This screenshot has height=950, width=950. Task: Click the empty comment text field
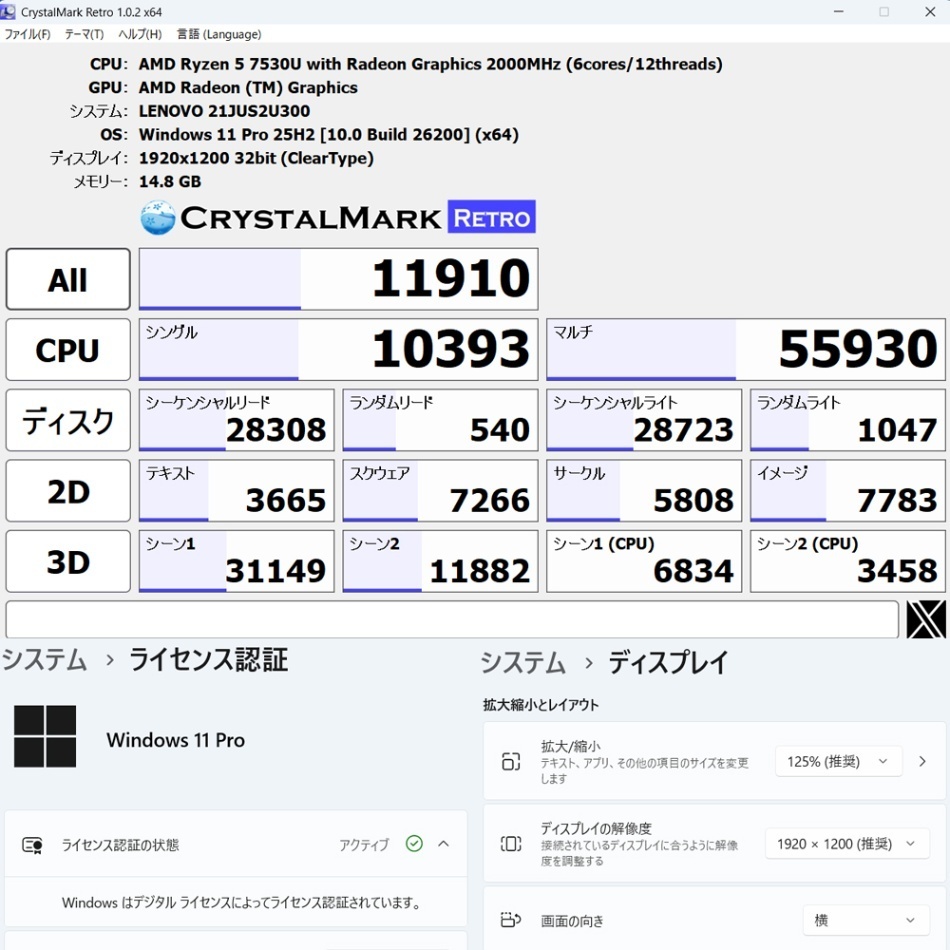tap(452, 619)
